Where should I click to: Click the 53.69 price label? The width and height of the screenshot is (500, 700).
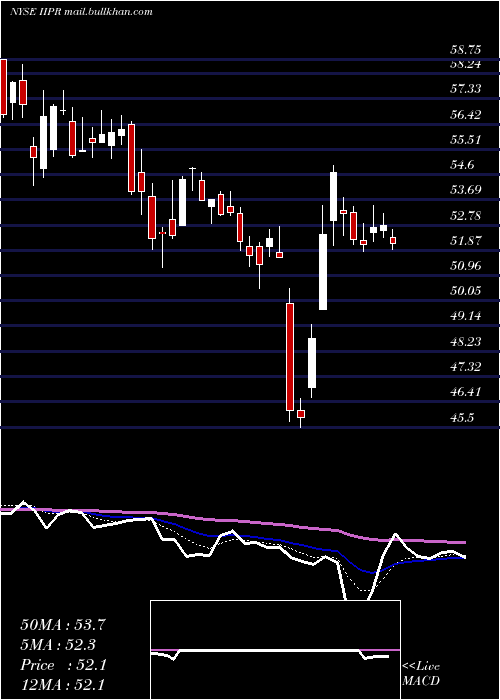click(x=466, y=190)
